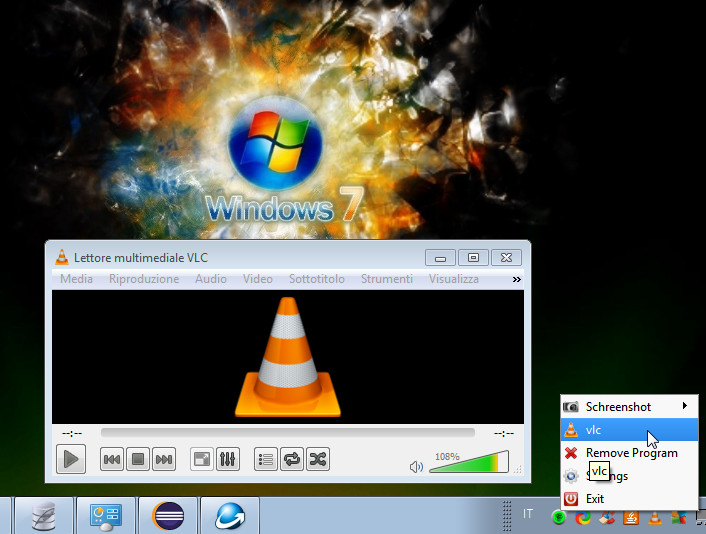Screen dimensions: 706x534
Task: Expand the Schreenshot submenu arrow
Action: (685, 406)
